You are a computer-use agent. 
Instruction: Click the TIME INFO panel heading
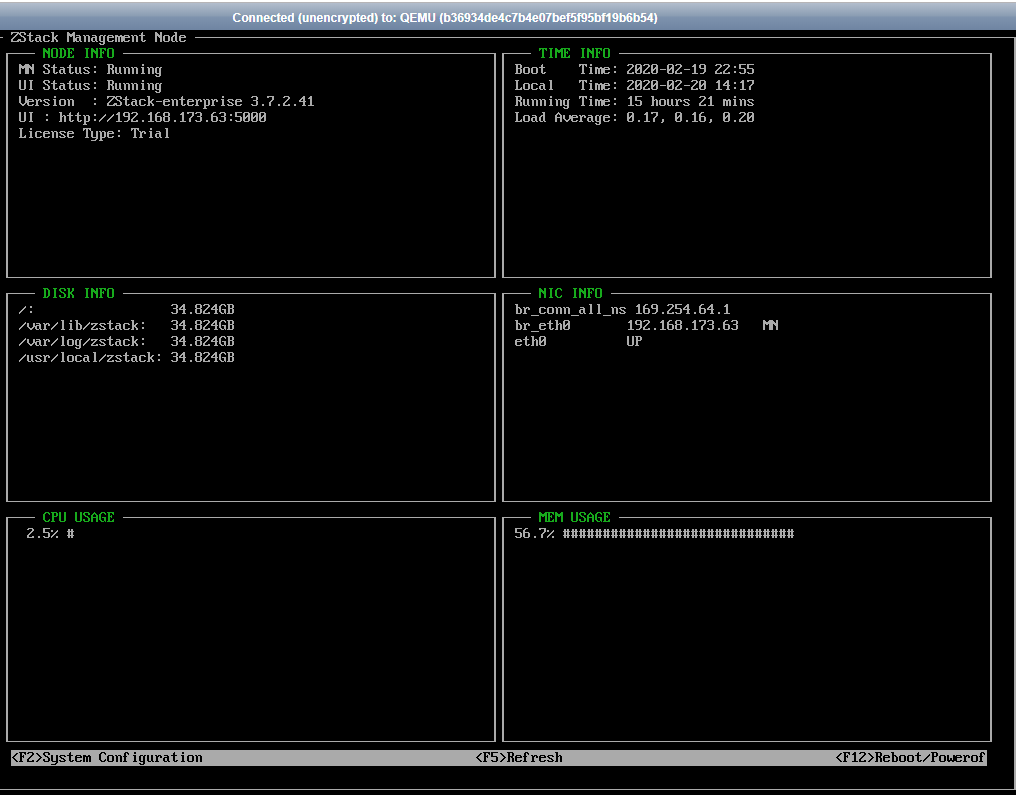click(x=574, y=53)
